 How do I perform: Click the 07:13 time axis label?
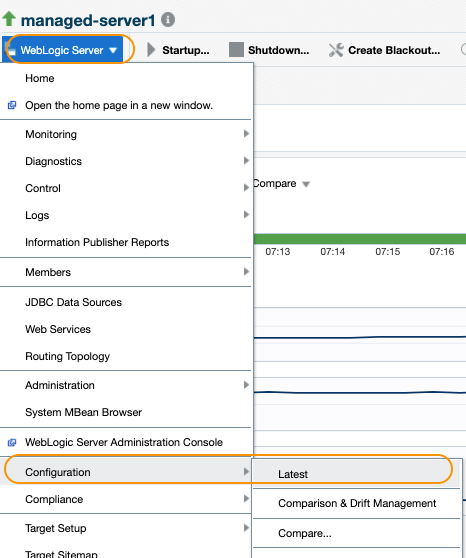(278, 252)
